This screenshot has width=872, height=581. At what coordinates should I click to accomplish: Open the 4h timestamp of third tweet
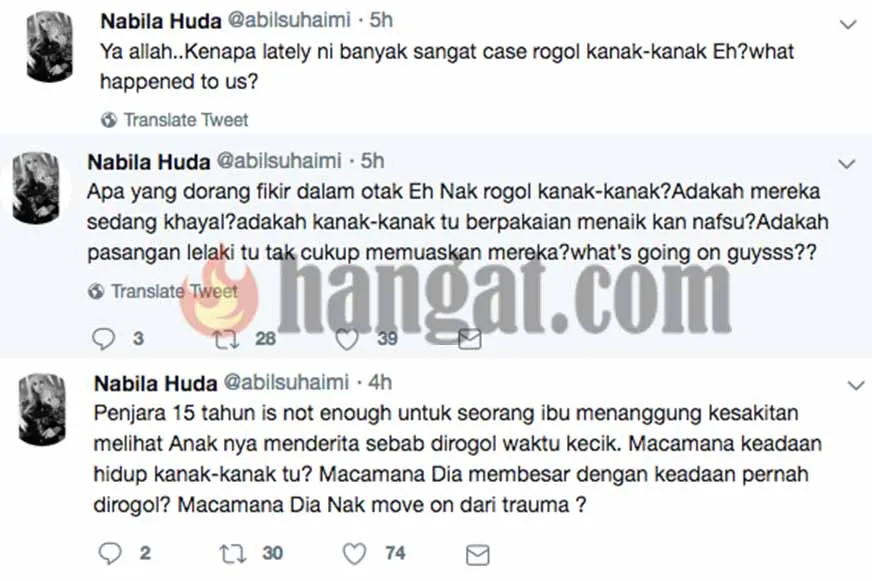point(380,383)
